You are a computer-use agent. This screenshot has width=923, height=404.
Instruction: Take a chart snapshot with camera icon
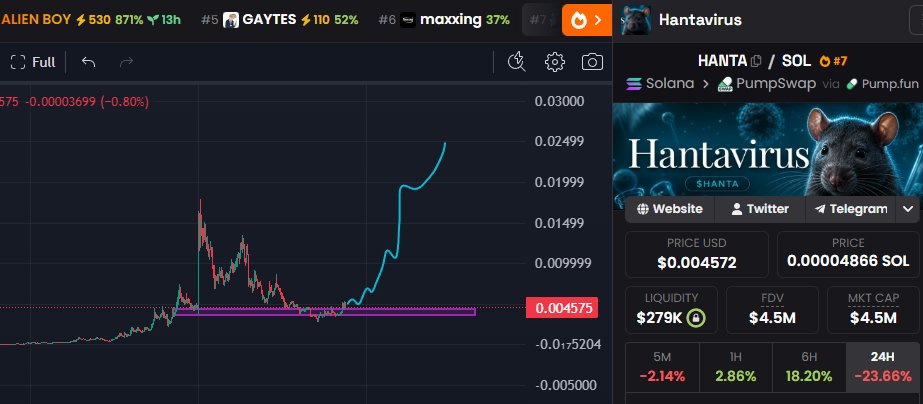tap(592, 62)
